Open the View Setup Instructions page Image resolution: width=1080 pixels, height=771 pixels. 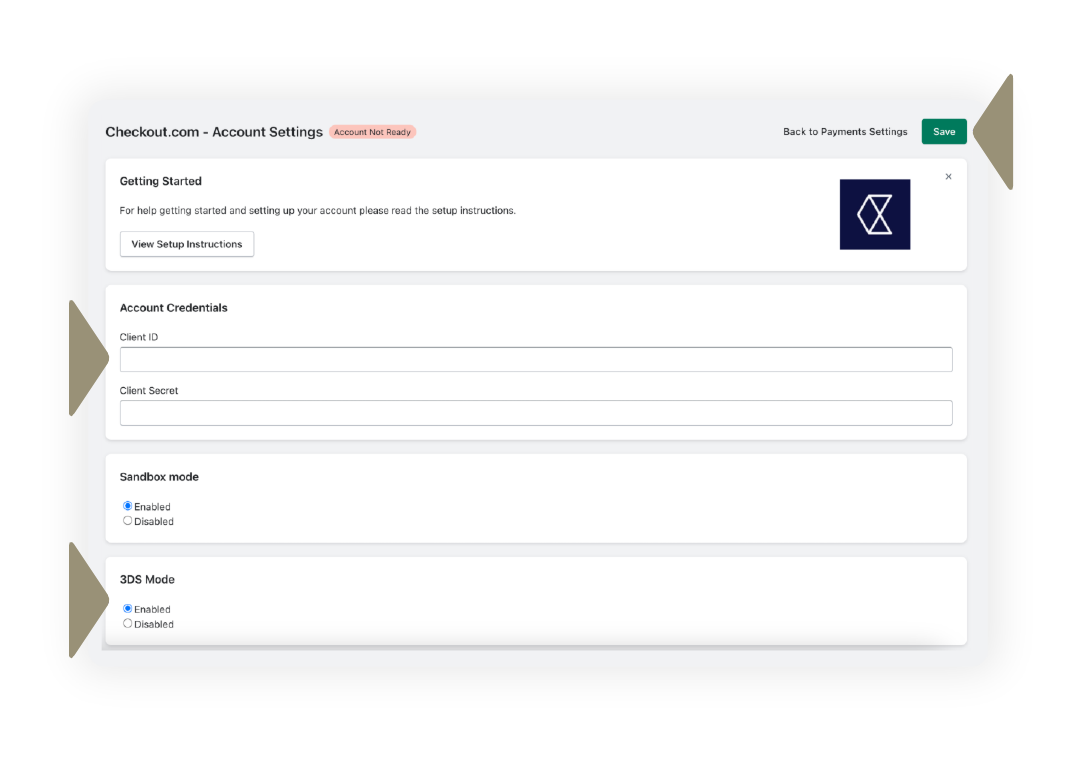point(187,244)
